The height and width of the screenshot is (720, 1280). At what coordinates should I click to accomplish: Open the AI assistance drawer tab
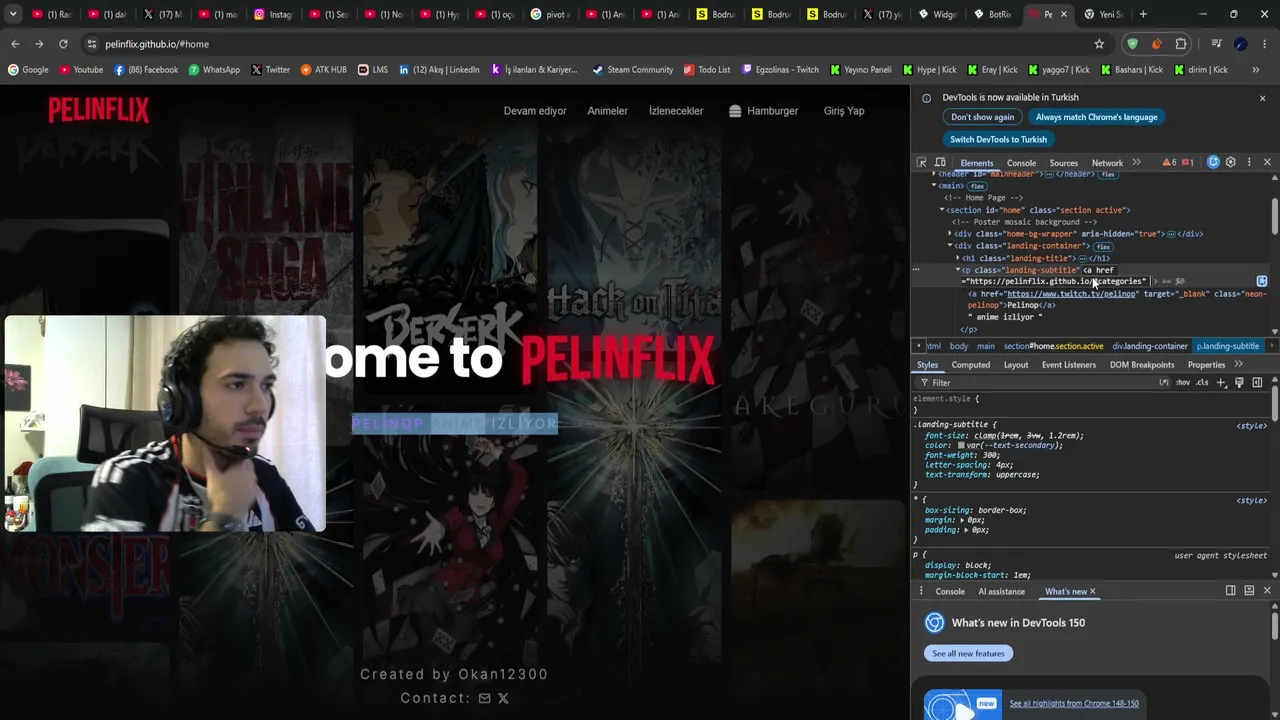pyautogui.click(x=1001, y=591)
